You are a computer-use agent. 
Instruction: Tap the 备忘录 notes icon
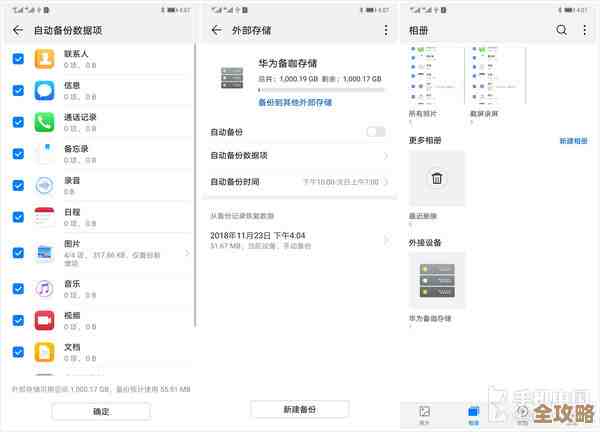44,154
